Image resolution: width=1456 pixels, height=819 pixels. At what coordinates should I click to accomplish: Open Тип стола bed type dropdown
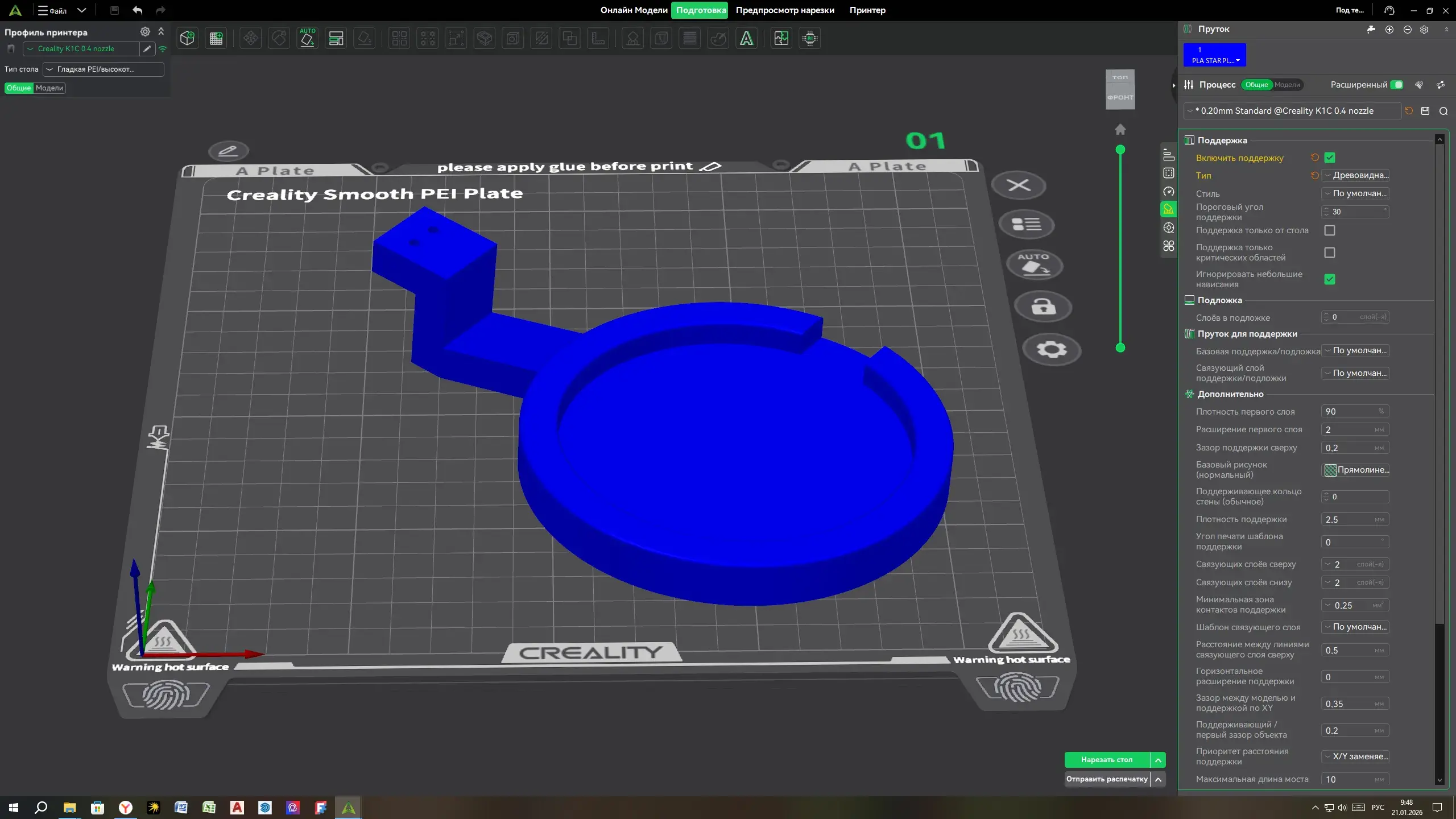104,69
